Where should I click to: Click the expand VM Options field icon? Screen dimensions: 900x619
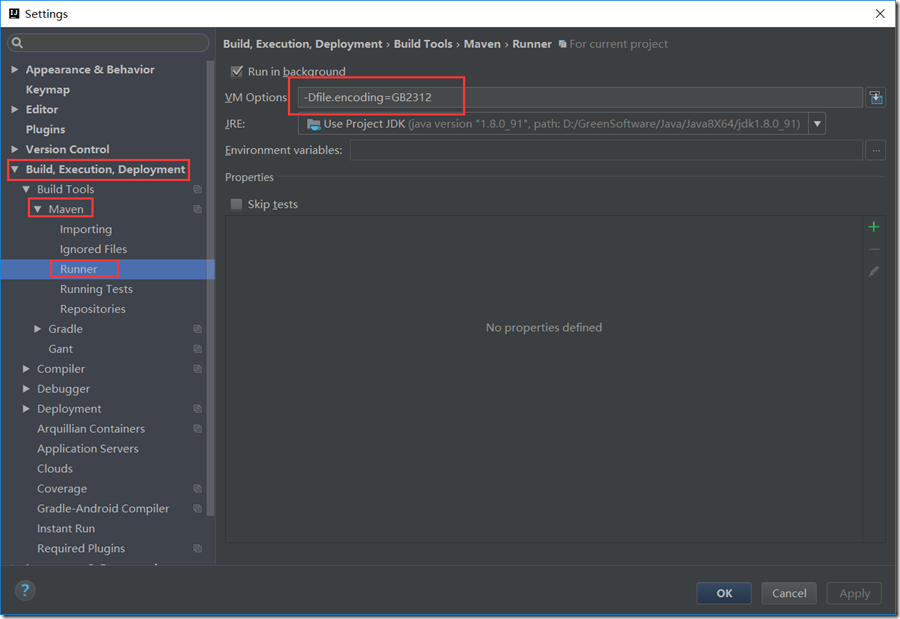876,98
